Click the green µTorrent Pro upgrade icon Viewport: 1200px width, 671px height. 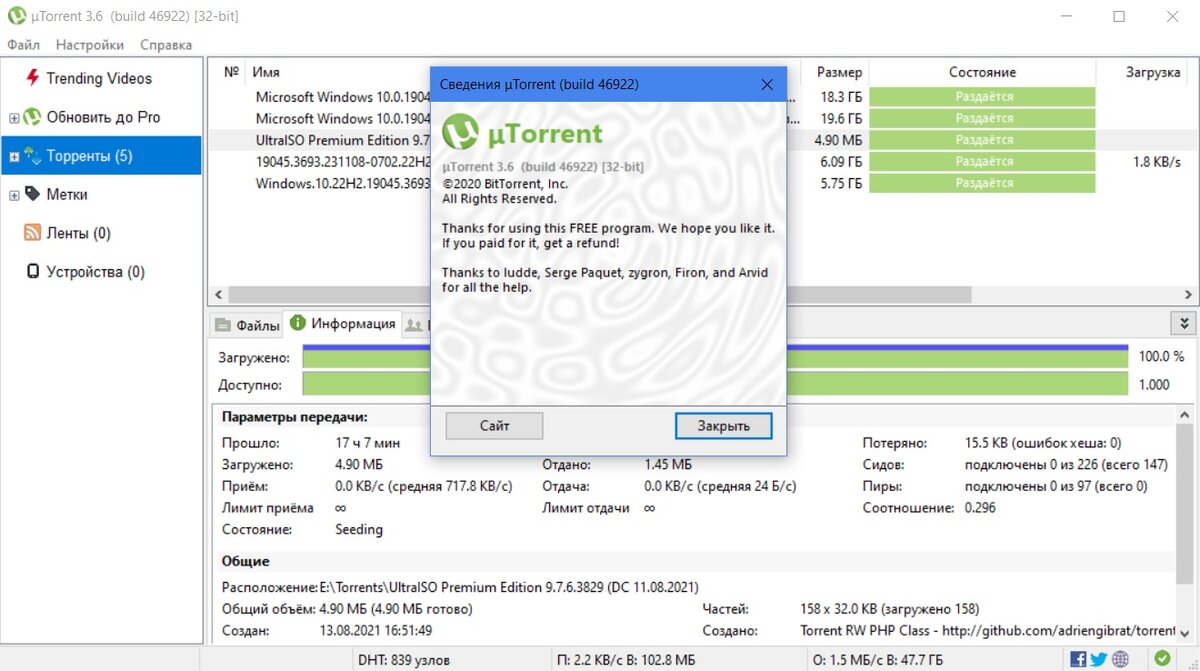[x=32, y=117]
